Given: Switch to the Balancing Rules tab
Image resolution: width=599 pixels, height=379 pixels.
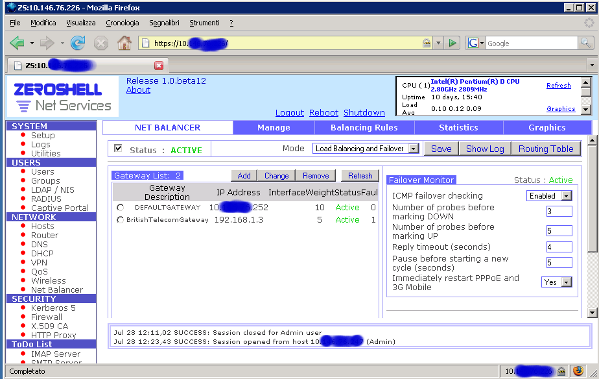Looking at the screenshot, I should (x=364, y=128).
